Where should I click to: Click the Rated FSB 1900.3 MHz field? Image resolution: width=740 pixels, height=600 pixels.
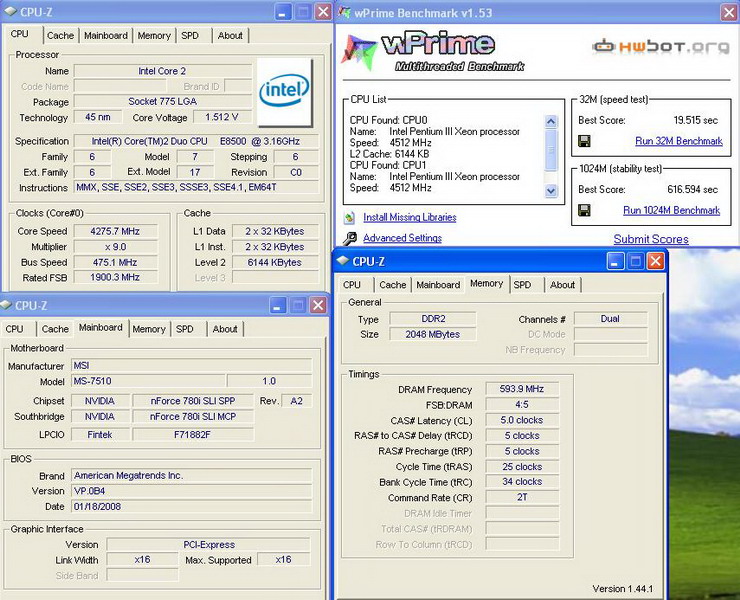[x=115, y=277]
